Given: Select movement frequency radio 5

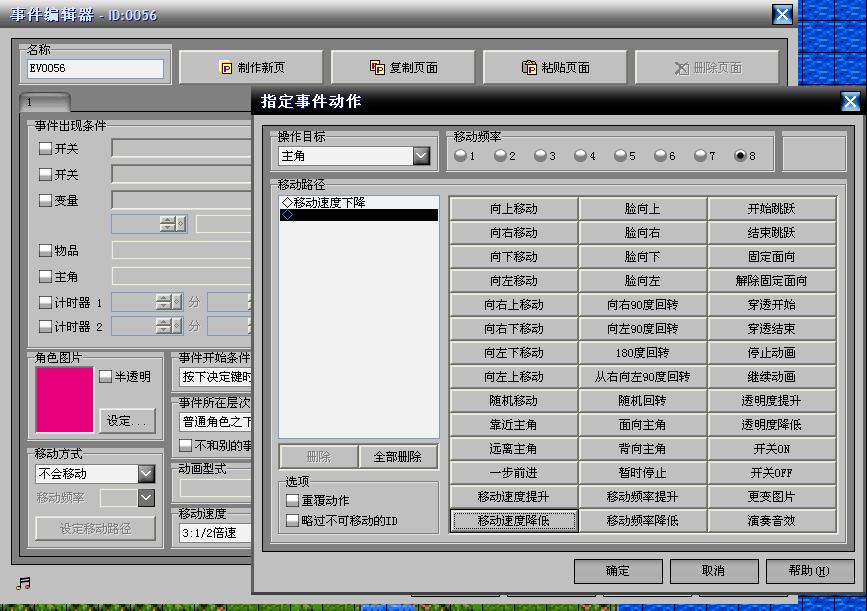Looking at the screenshot, I should point(620,155).
